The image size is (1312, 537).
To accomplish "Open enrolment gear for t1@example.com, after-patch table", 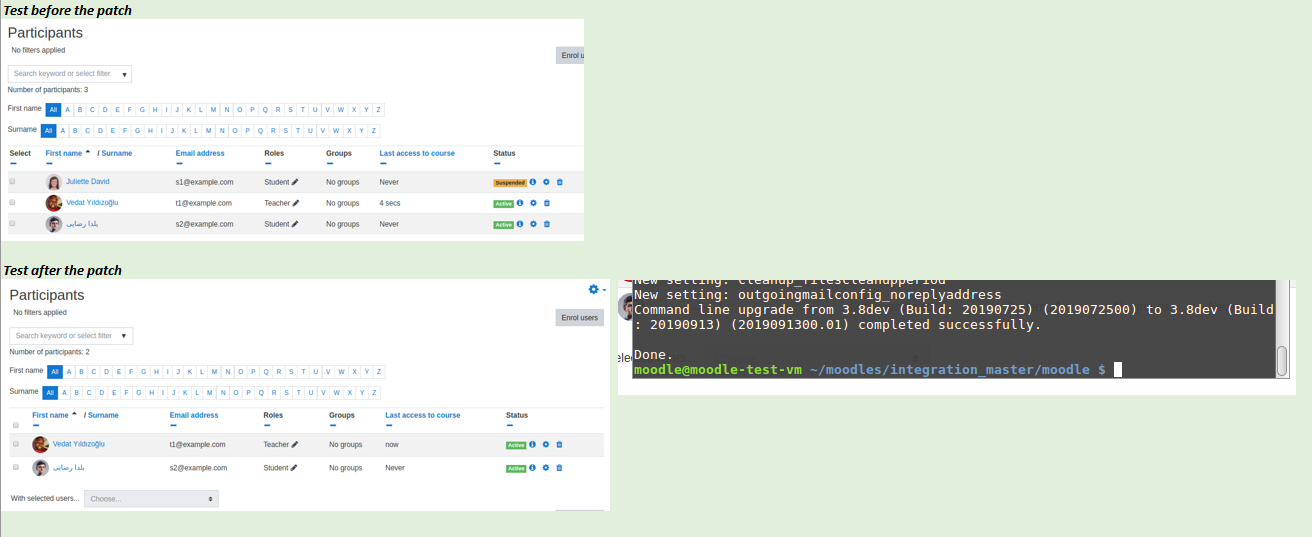I will 546,444.
